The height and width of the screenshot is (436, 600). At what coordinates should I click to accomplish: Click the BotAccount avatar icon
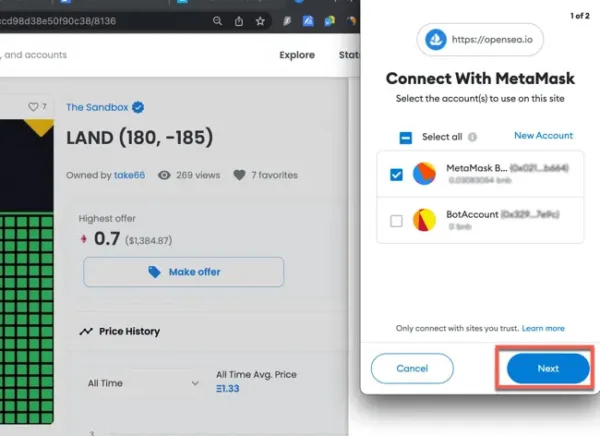[x=424, y=220]
